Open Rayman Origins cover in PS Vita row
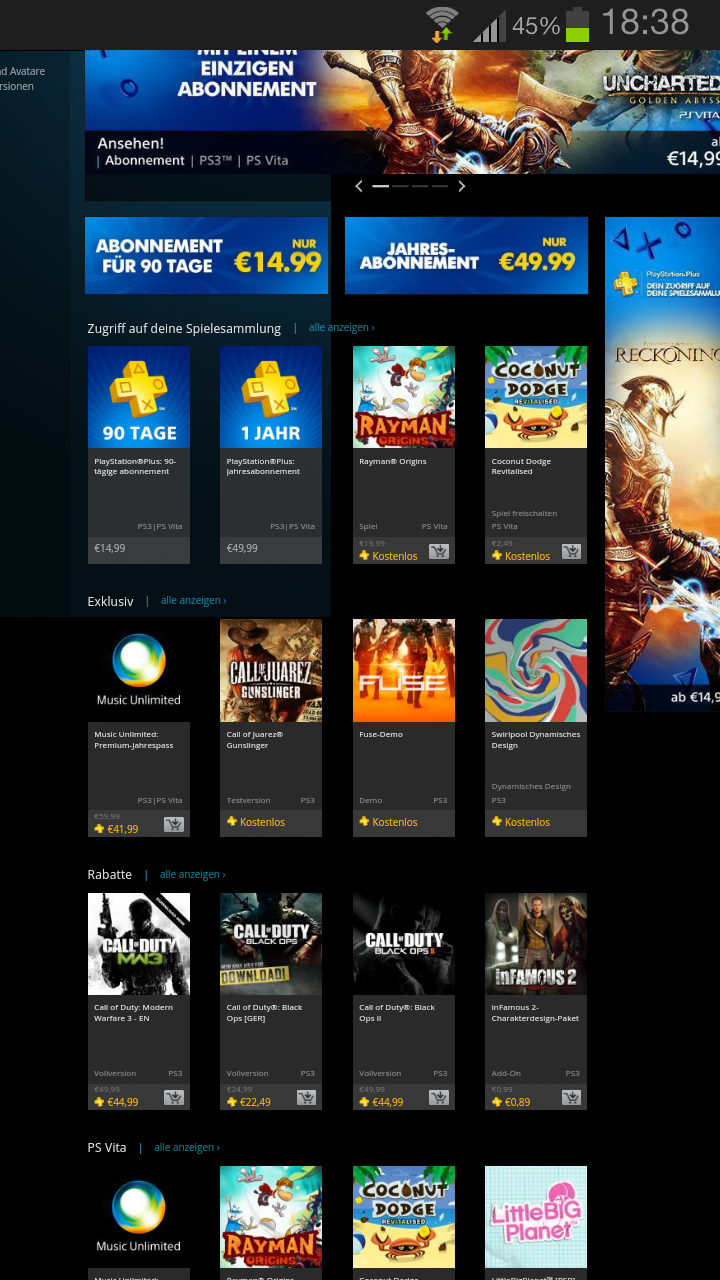Viewport: 720px width, 1280px height. [x=271, y=1217]
